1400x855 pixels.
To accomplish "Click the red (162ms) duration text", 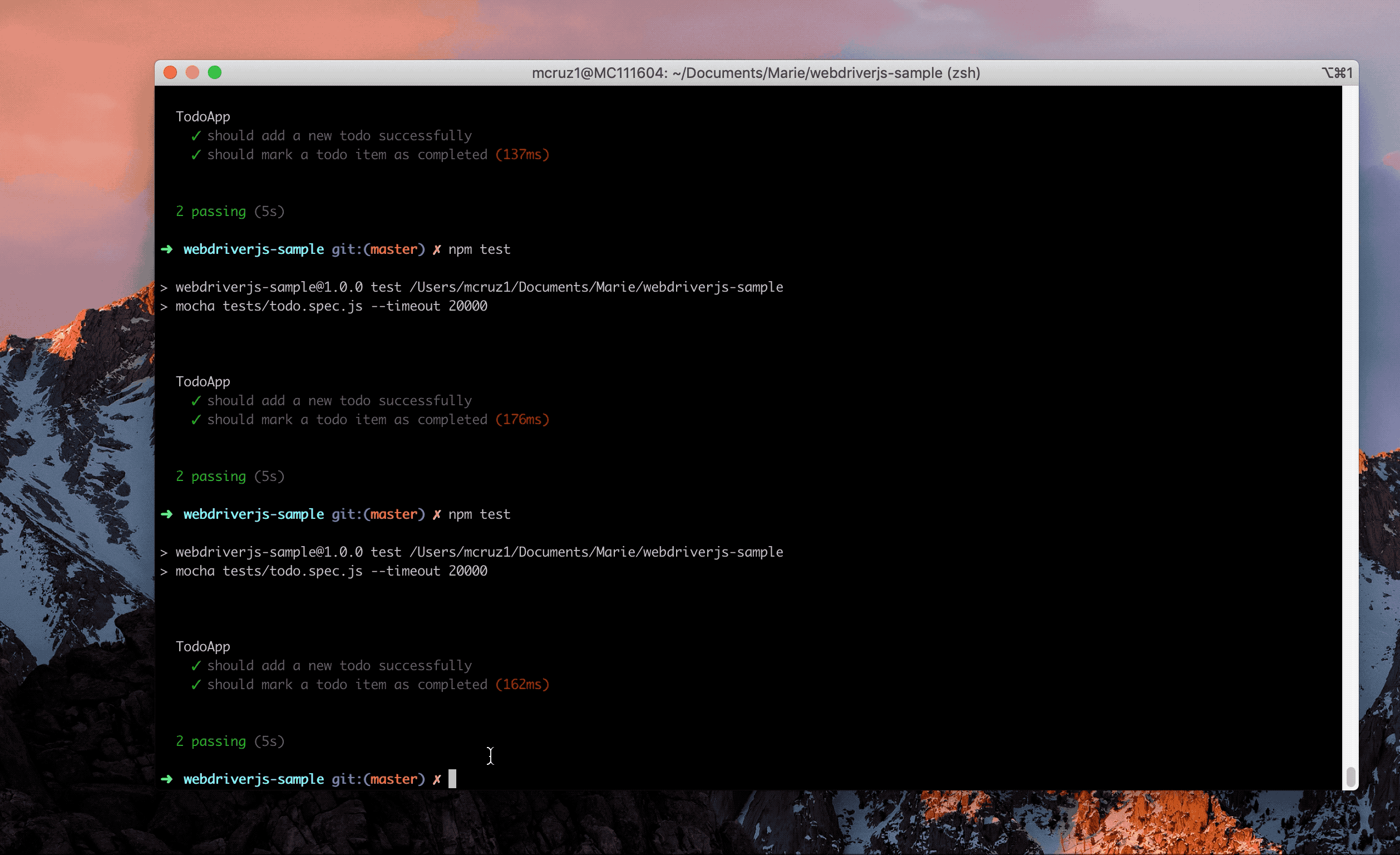I will coord(521,685).
